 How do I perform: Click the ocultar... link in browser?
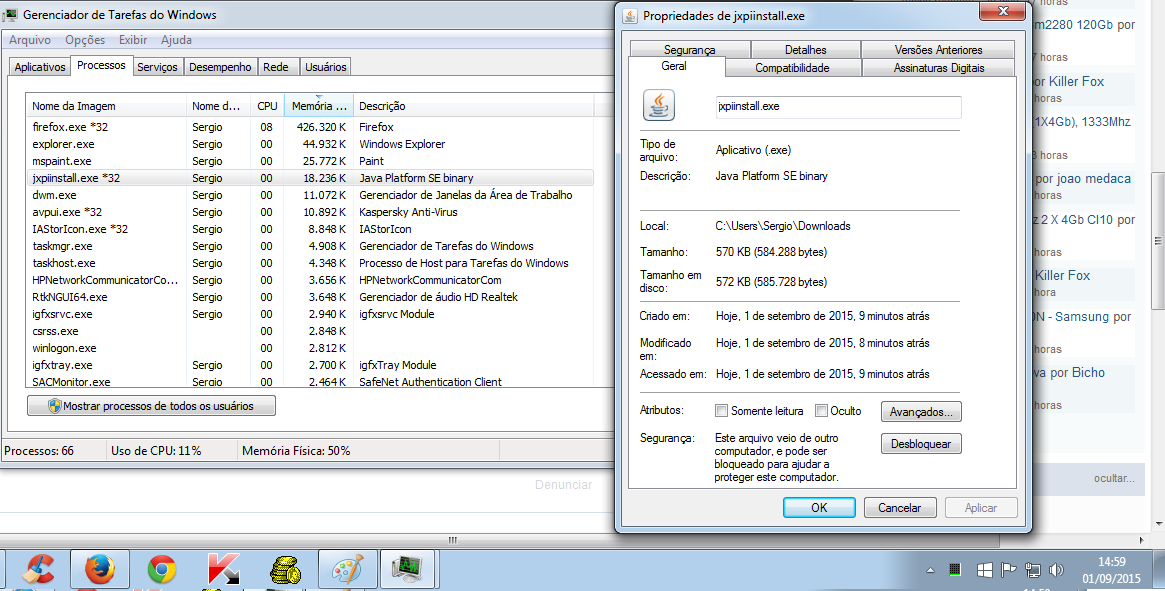(x=1114, y=478)
